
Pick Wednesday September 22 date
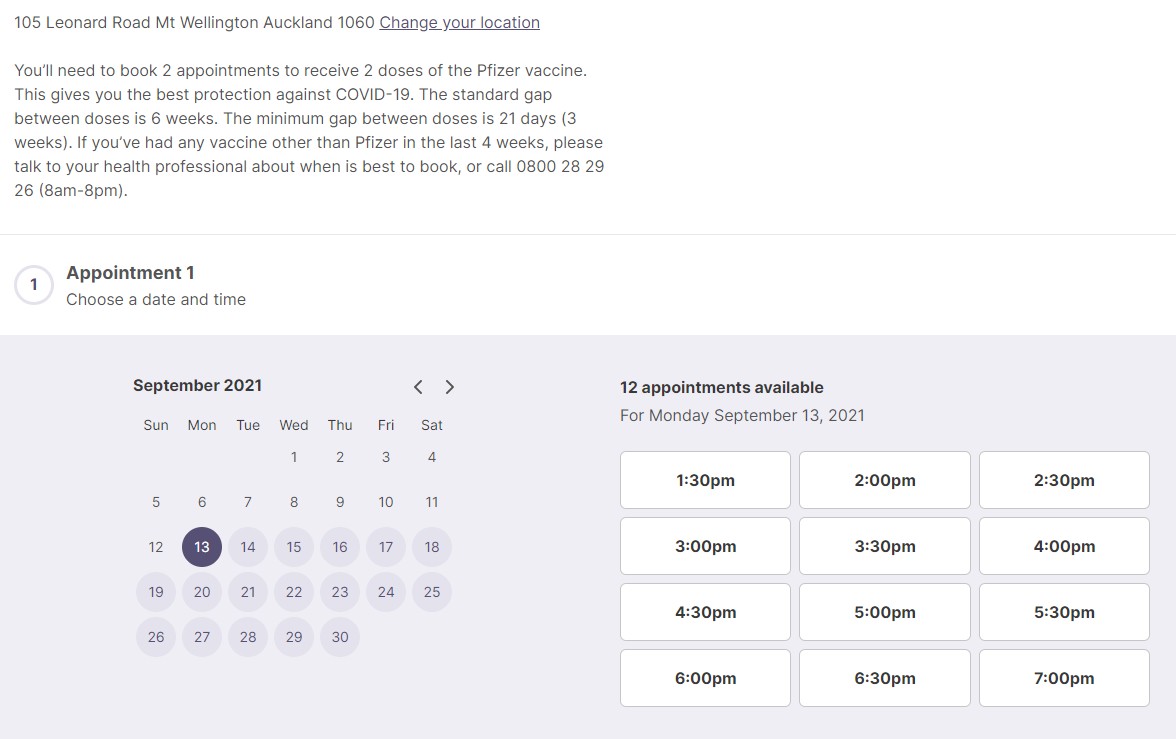pyautogui.click(x=294, y=592)
